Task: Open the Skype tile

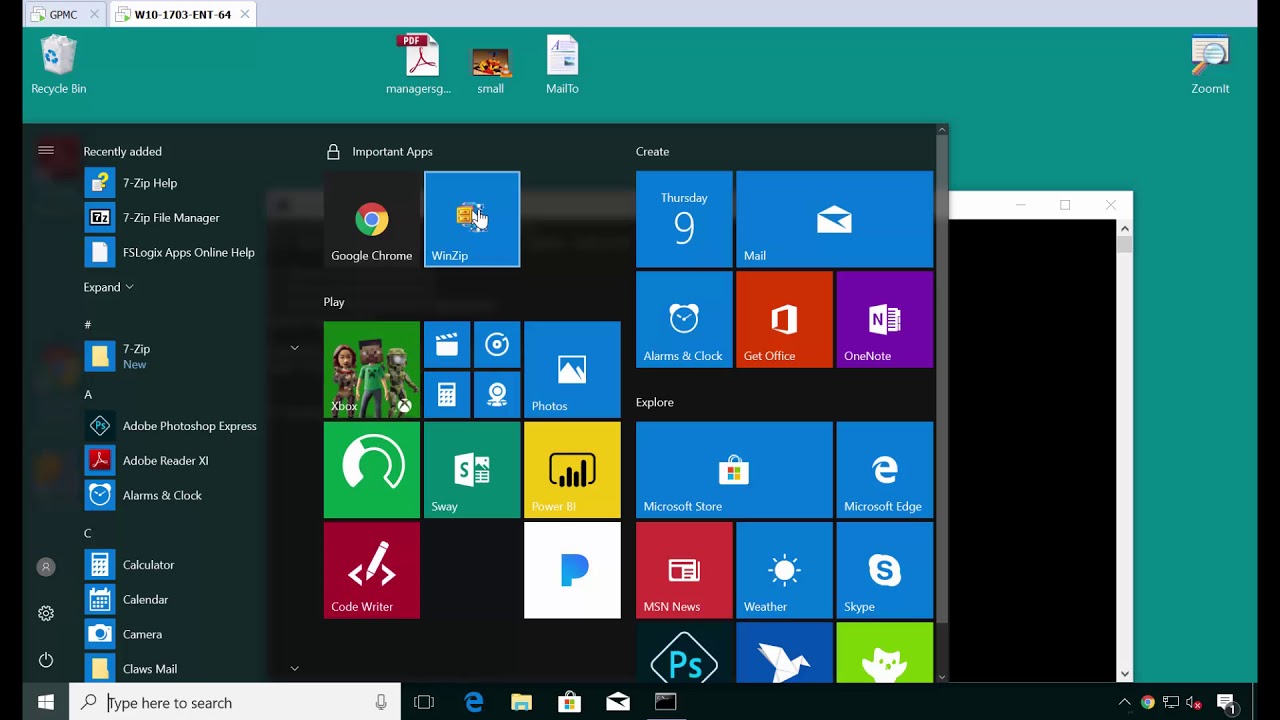Action: click(884, 569)
